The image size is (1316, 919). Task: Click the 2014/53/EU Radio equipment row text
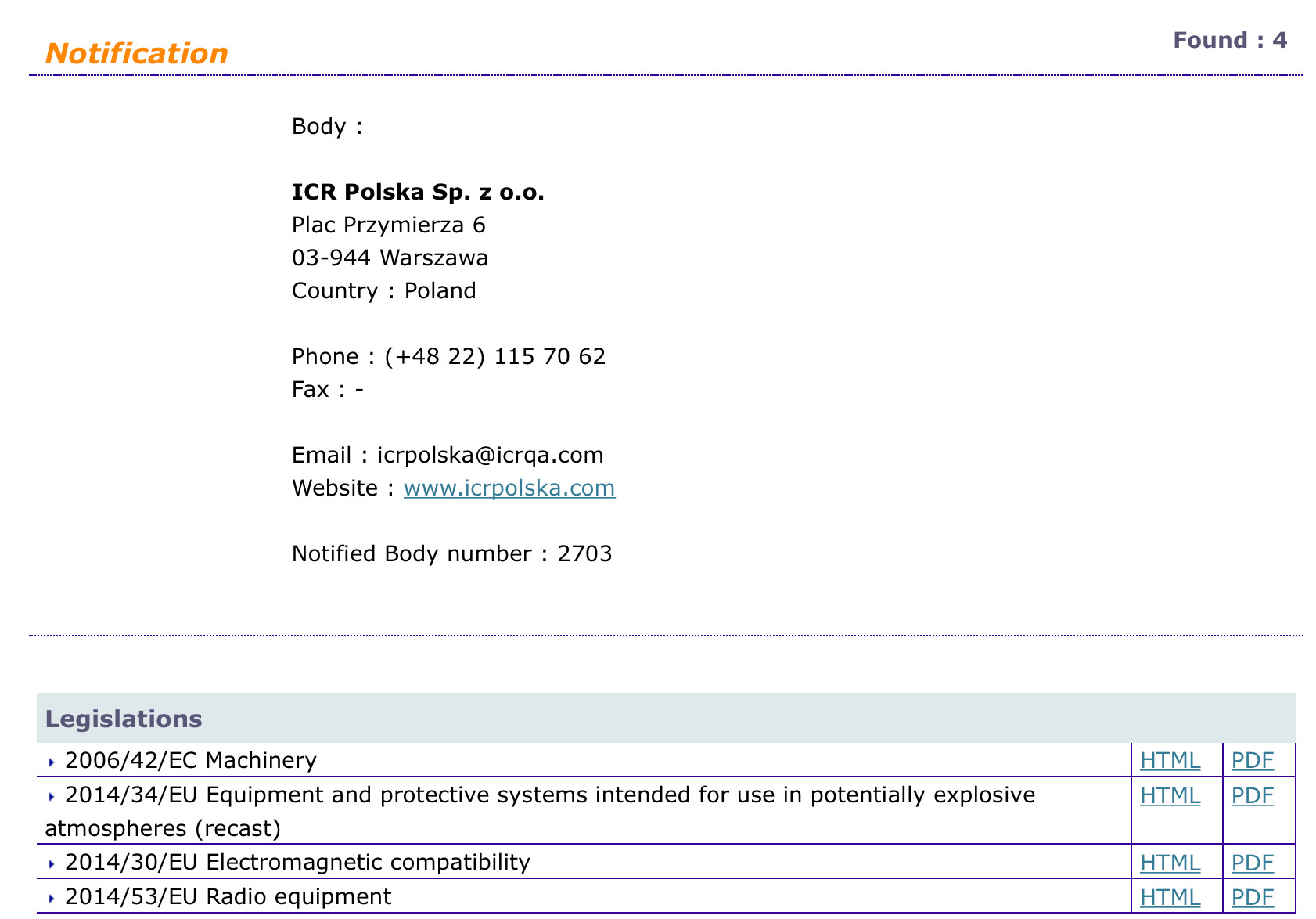(228, 897)
